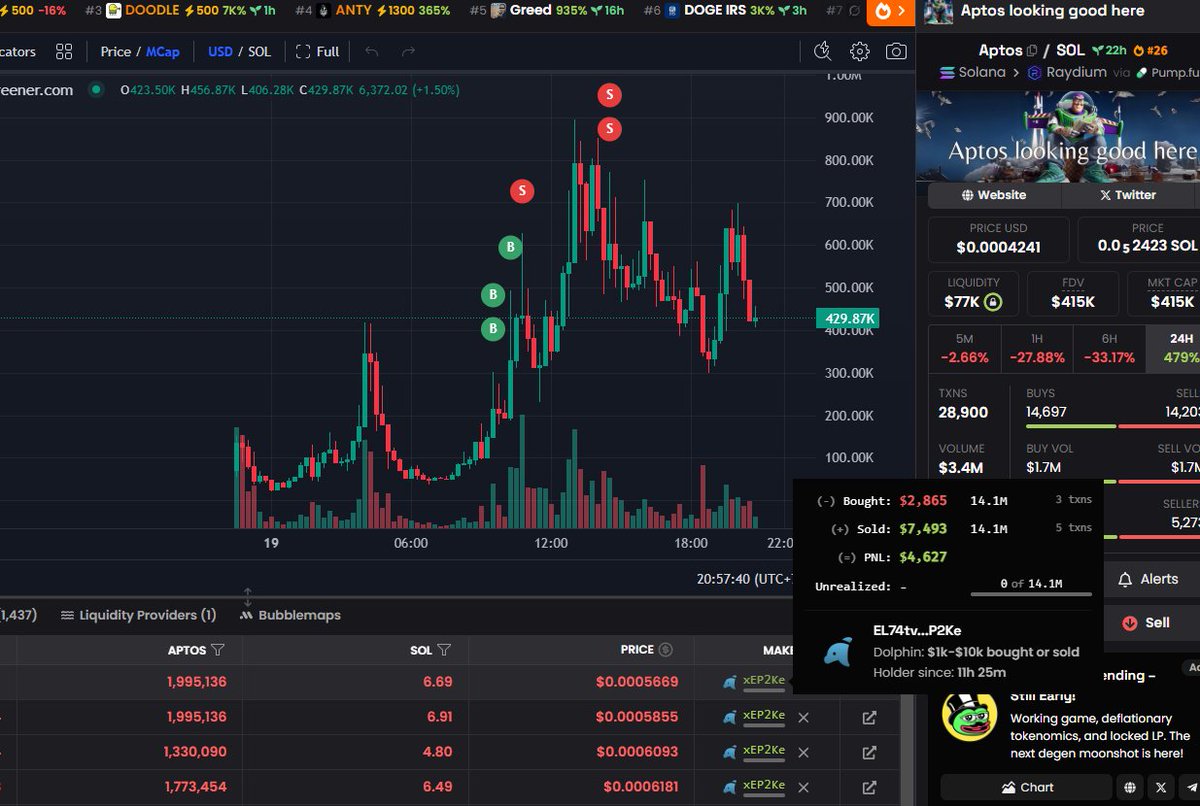Select the 6H timeframe stats tab
1200x806 pixels.
click(1109, 349)
